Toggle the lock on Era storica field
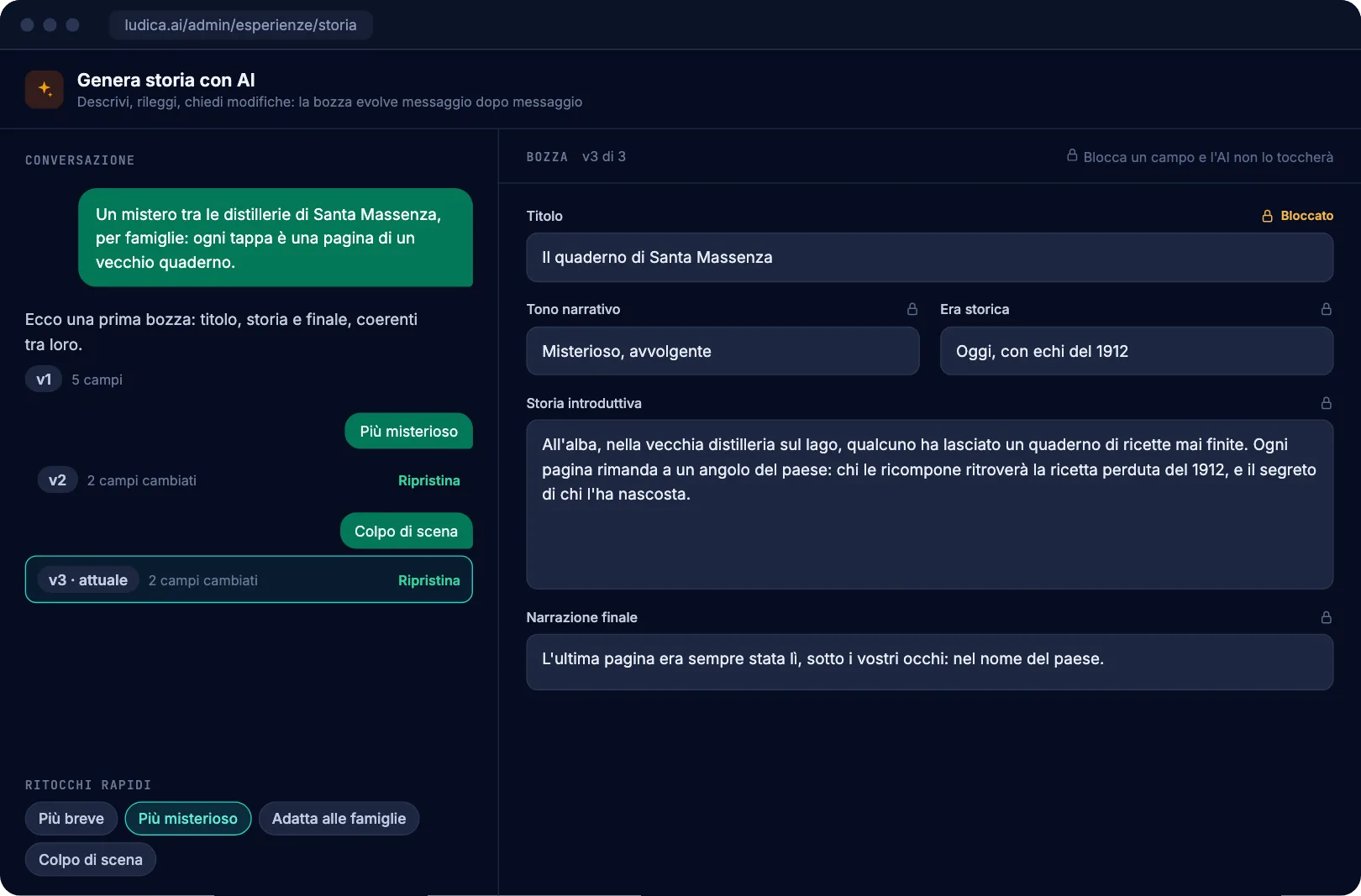The image size is (1361, 896). pyautogui.click(x=1327, y=309)
